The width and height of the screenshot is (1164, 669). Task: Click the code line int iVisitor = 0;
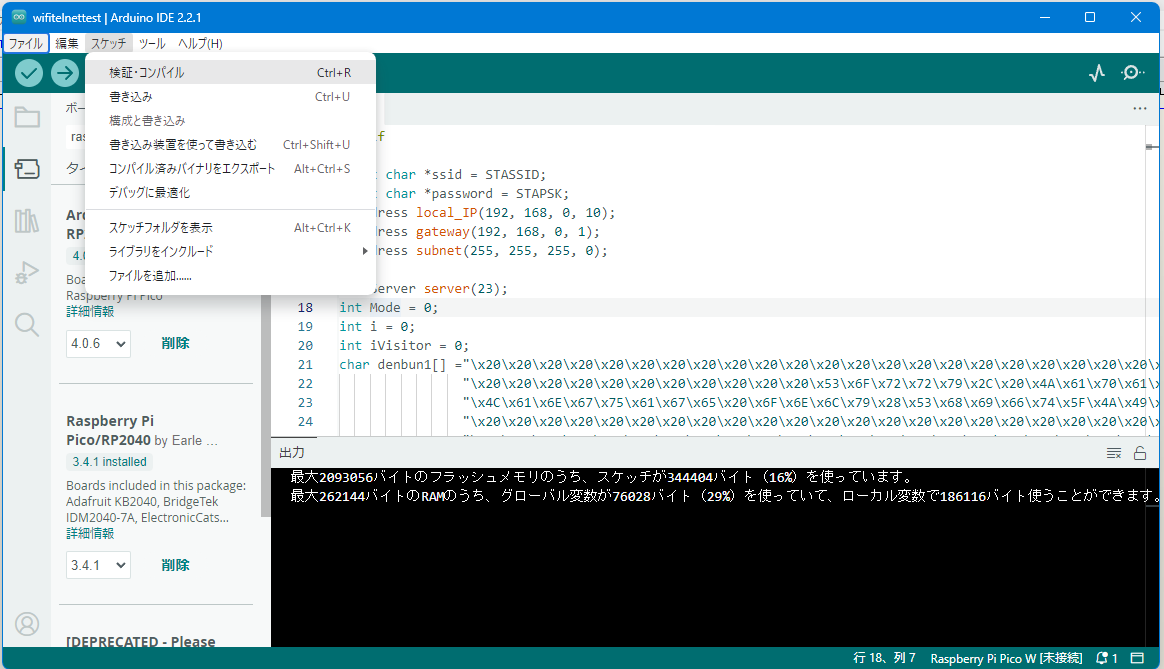pyautogui.click(x=404, y=345)
